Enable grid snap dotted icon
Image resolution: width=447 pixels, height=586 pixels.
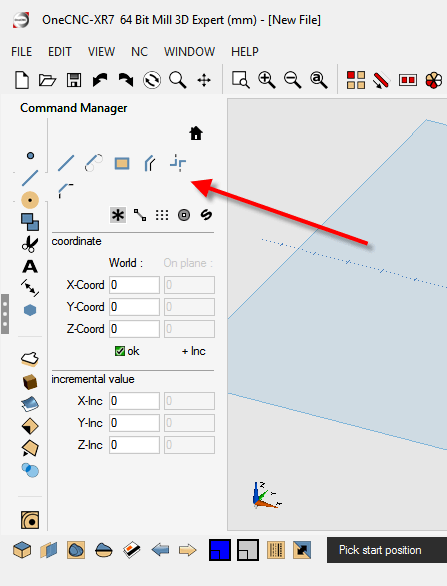(x=162, y=215)
